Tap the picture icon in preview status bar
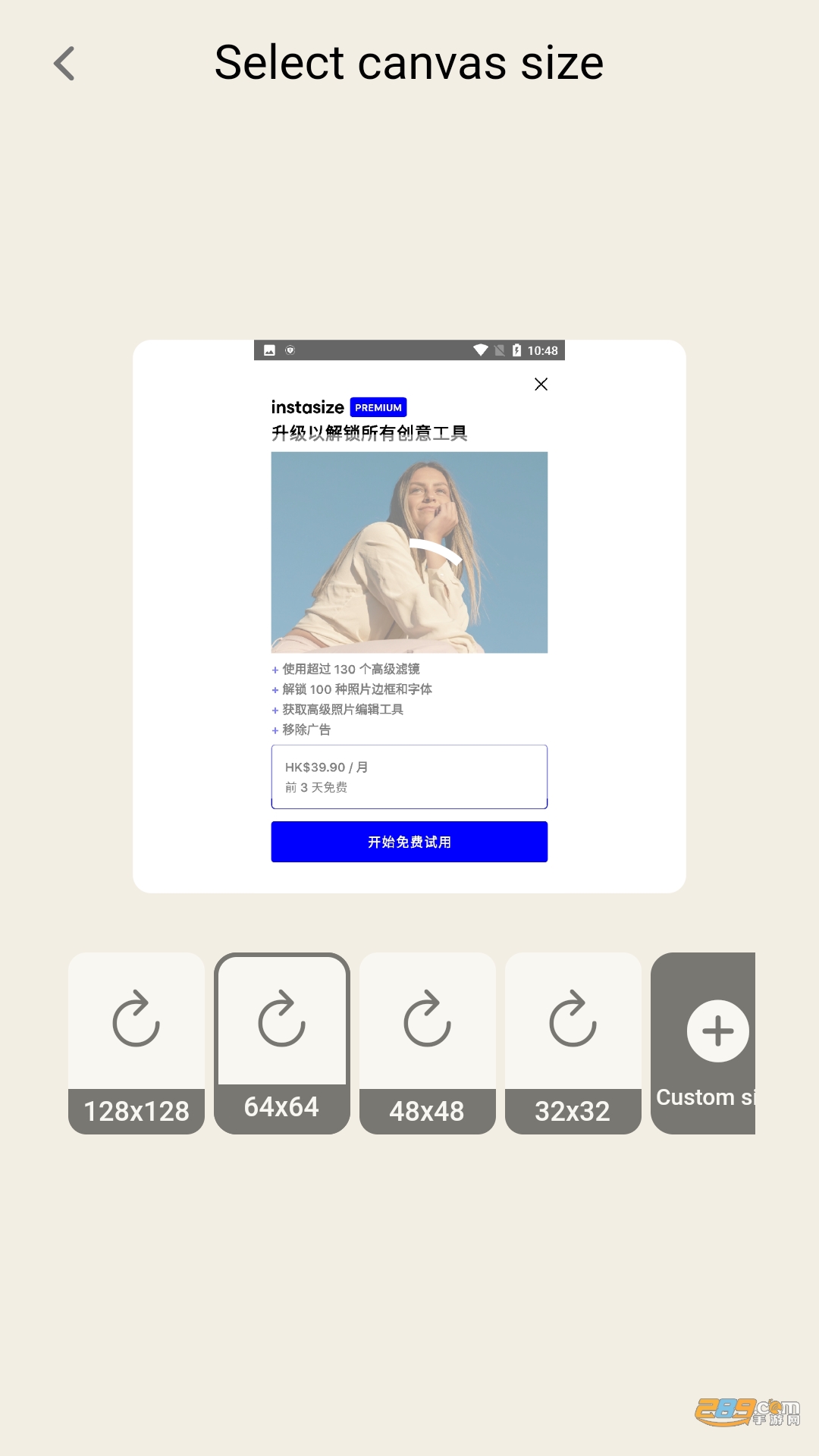The width and height of the screenshot is (819, 1456). click(x=269, y=350)
